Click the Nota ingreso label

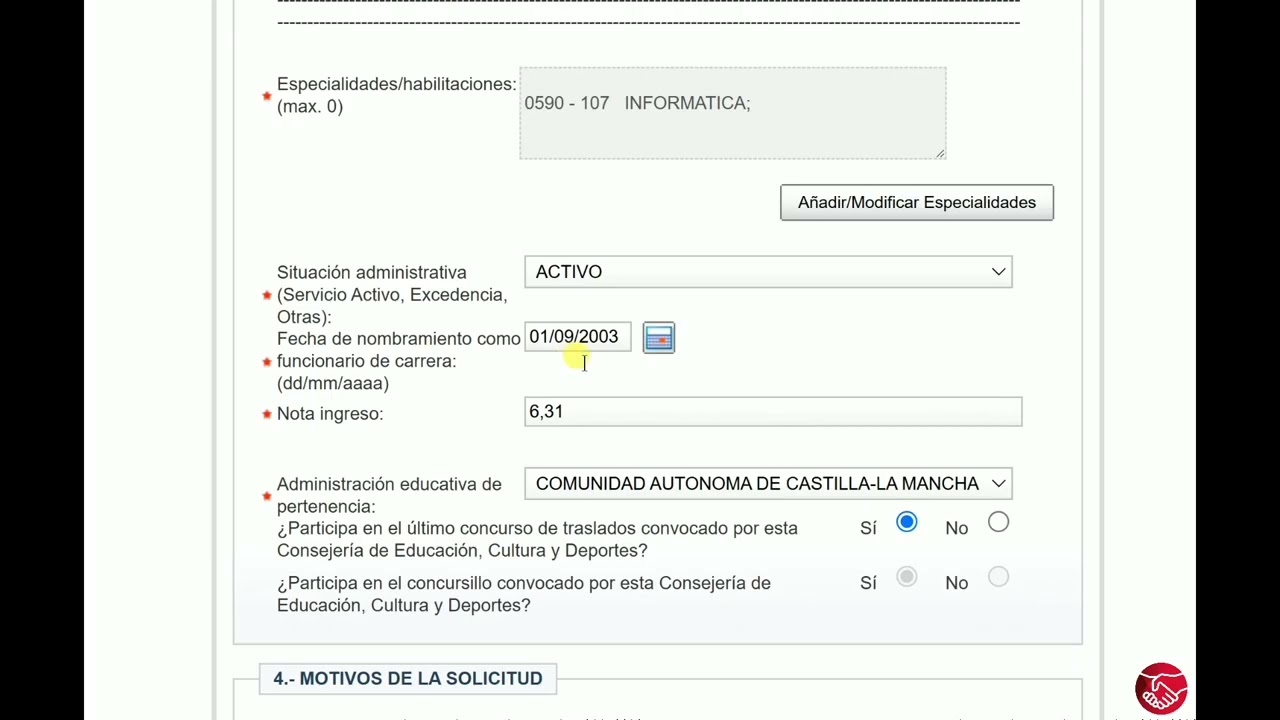click(330, 414)
